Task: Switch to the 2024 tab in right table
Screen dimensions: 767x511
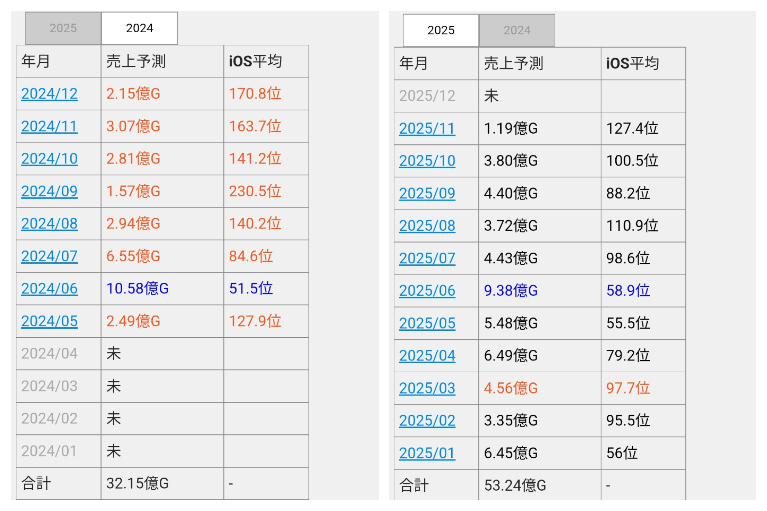Action: (516, 30)
